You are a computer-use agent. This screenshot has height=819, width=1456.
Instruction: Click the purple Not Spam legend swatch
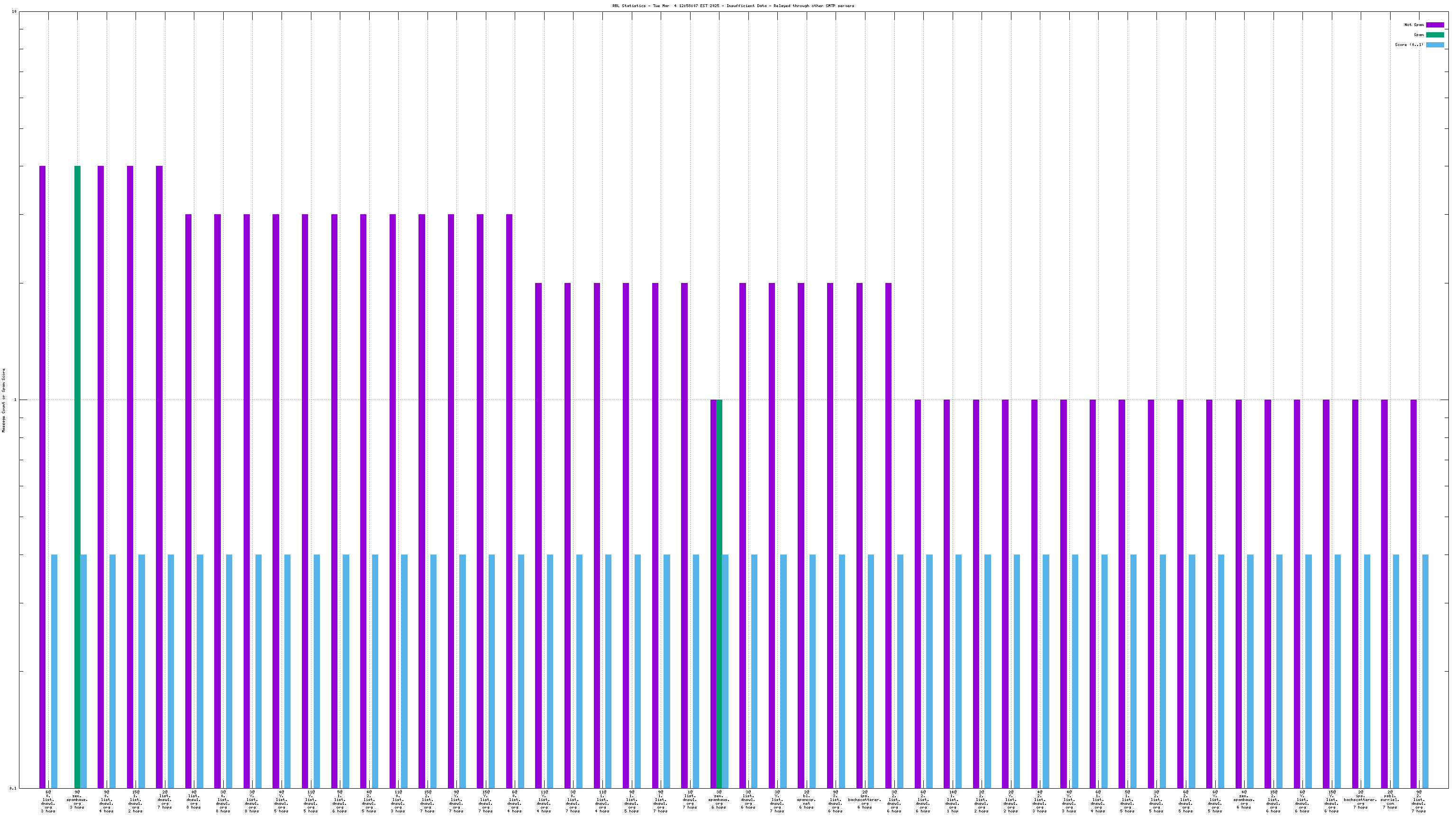(x=1435, y=25)
